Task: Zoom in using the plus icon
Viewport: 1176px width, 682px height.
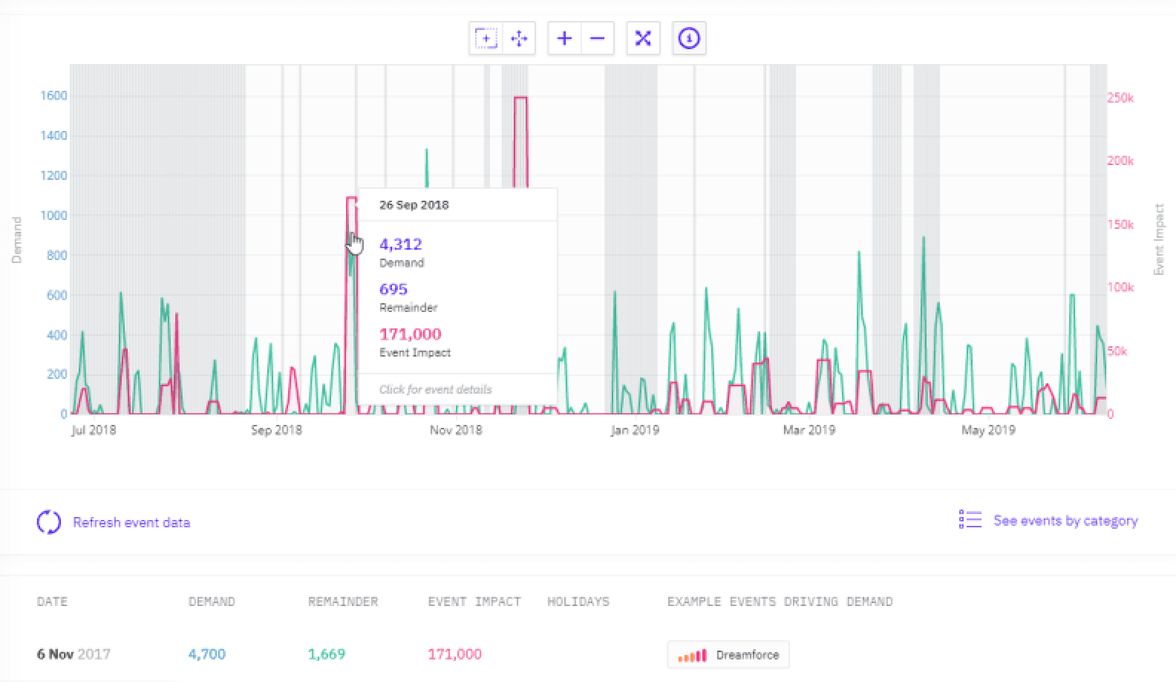Action: (x=564, y=37)
